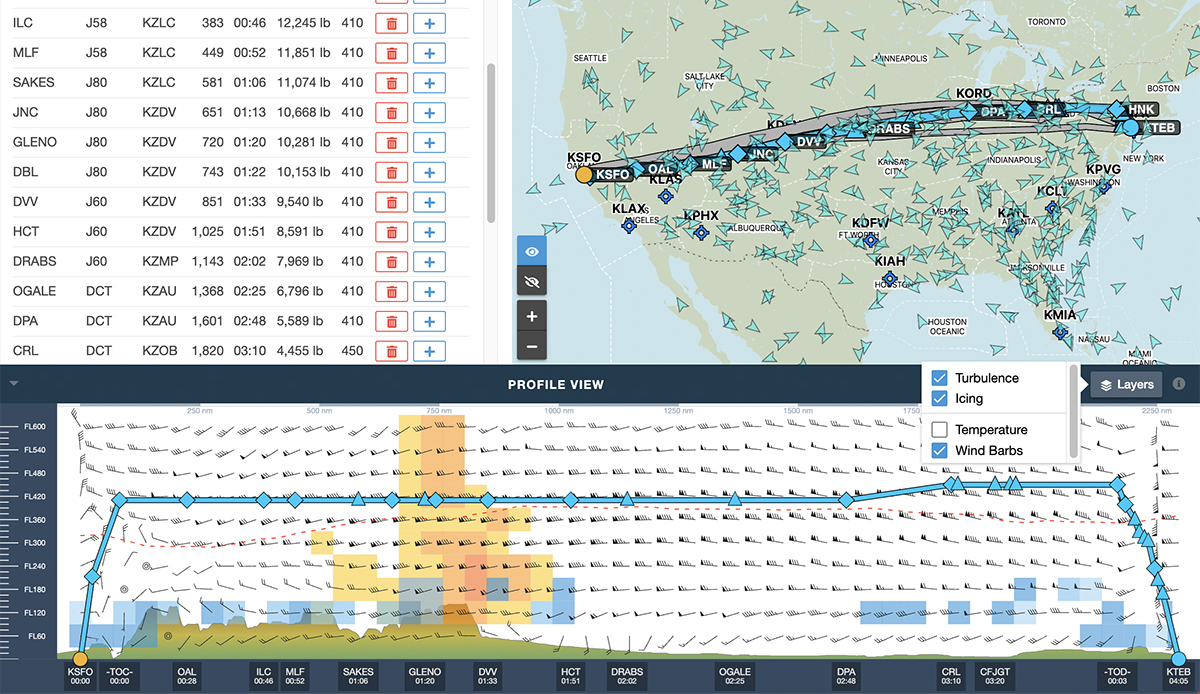Toggle the Layers dropdown button

point(1126,384)
